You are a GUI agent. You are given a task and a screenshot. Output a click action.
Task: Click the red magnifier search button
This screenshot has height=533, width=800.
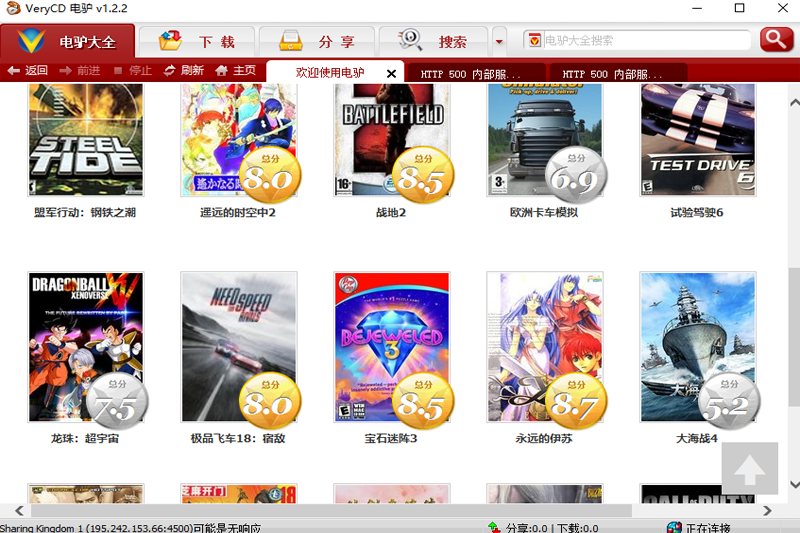tap(777, 40)
